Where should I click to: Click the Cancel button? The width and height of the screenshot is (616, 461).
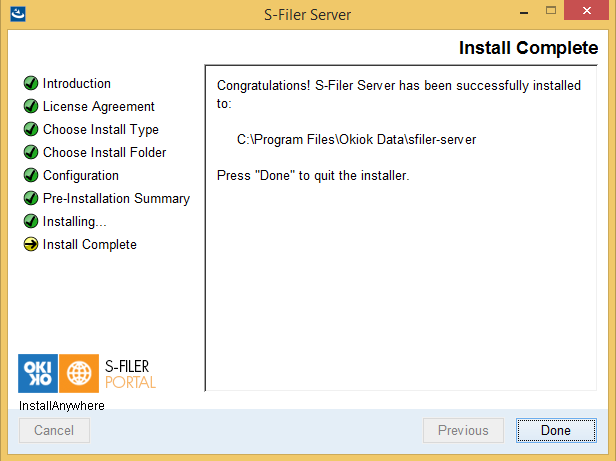54,430
